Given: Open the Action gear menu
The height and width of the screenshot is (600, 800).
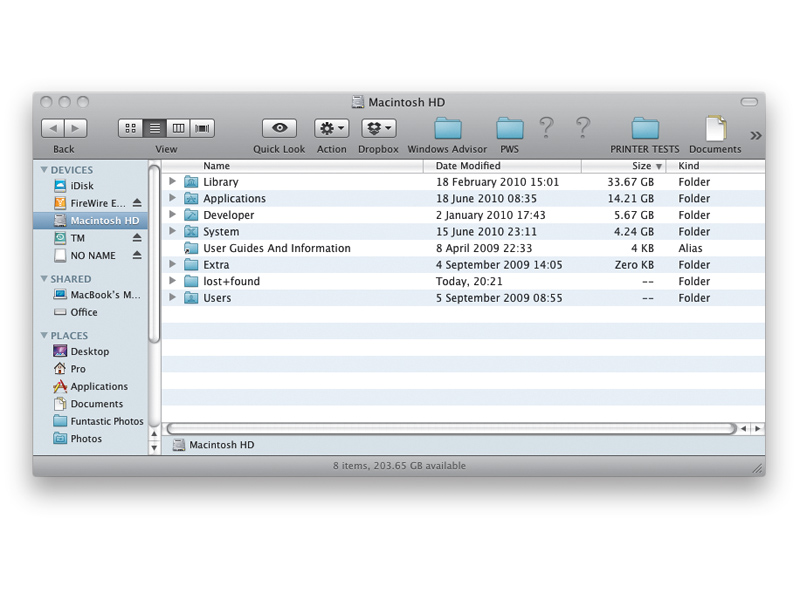Looking at the screenshot, I should coord(332,128).
